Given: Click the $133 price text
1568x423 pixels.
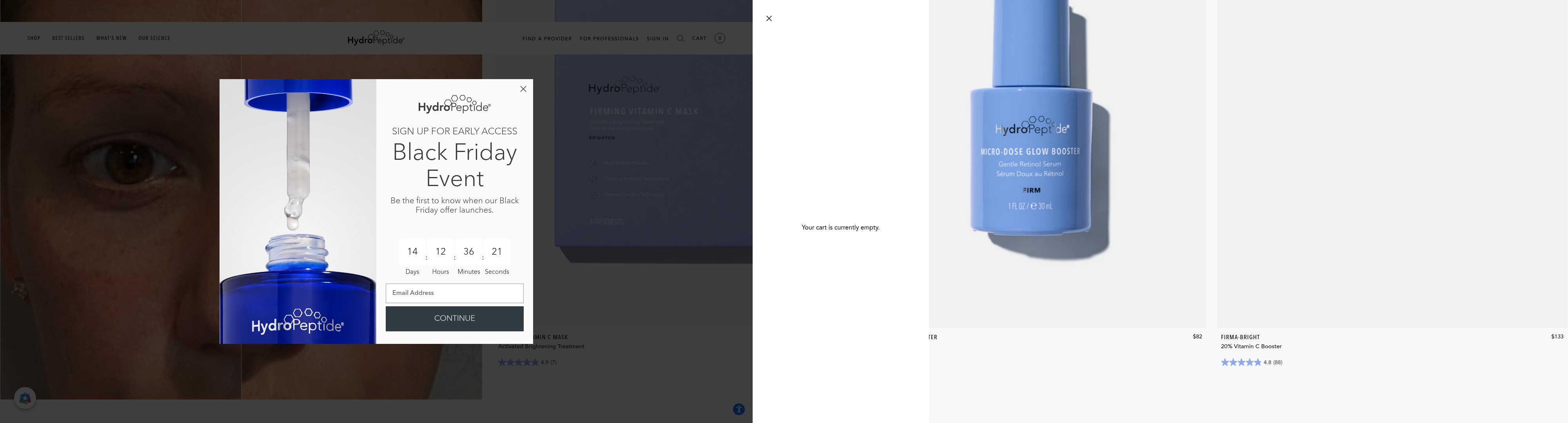Looking at the screenshot, I should tap(1557, 337).
